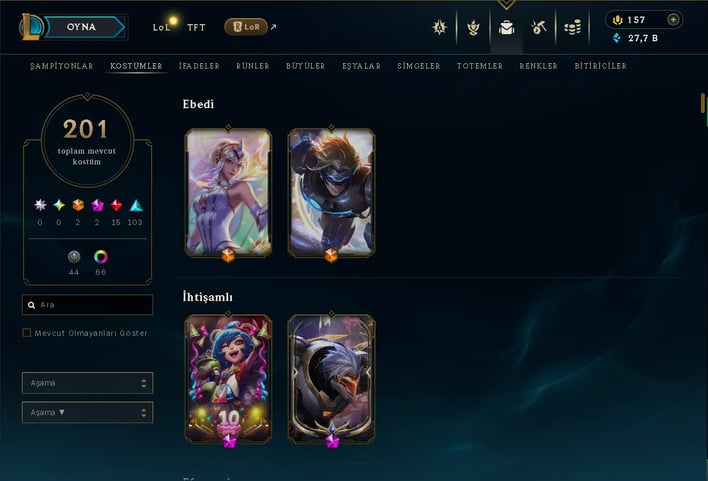The height and width of the screenshot is (481, 708).
Task: Open the first Aşama dropdown
Action: tap(88, 383)
